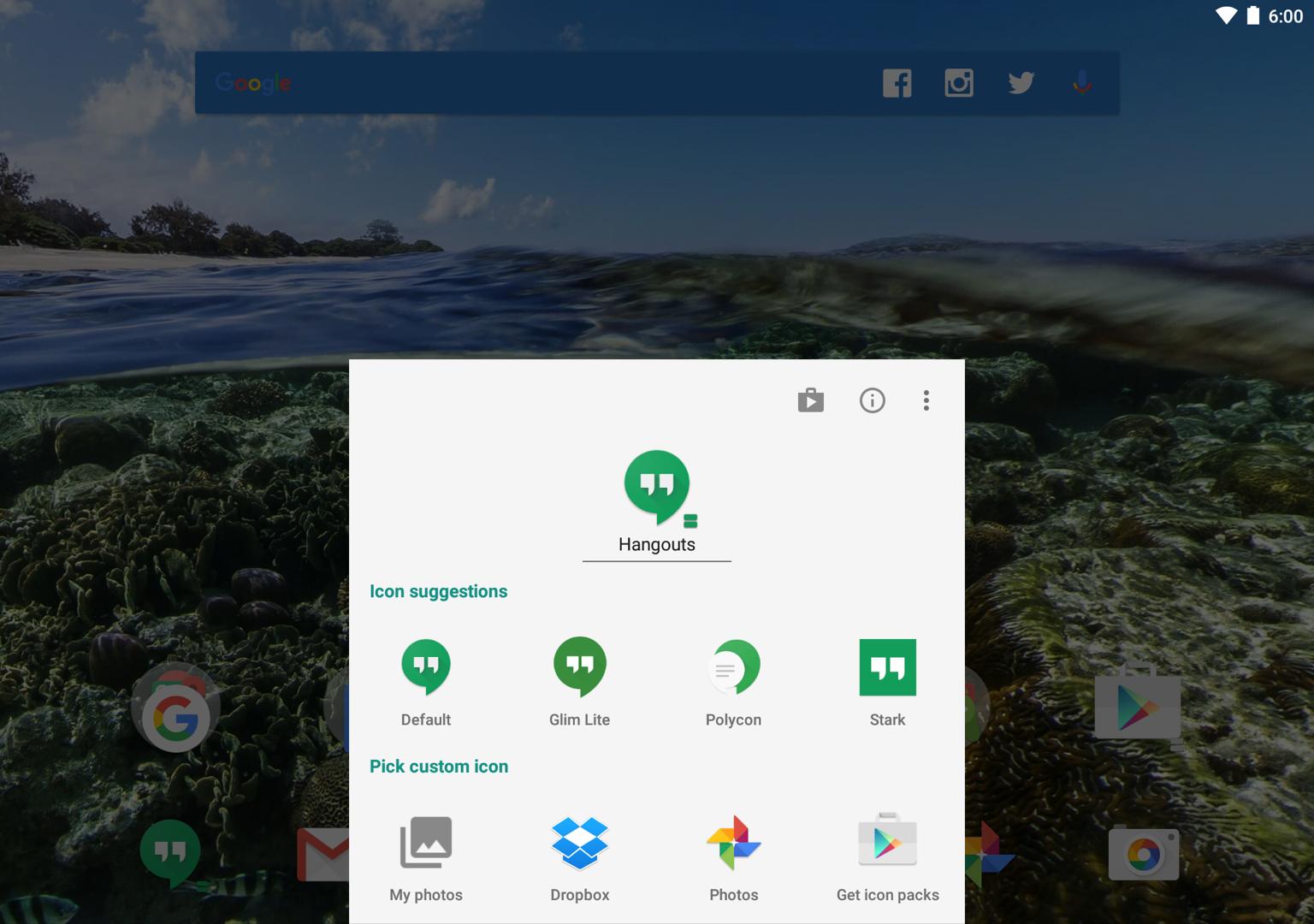Check Wi-Fi status in status bar
This screenshot has width=1314, height=924.
[x=1226, y=15]
